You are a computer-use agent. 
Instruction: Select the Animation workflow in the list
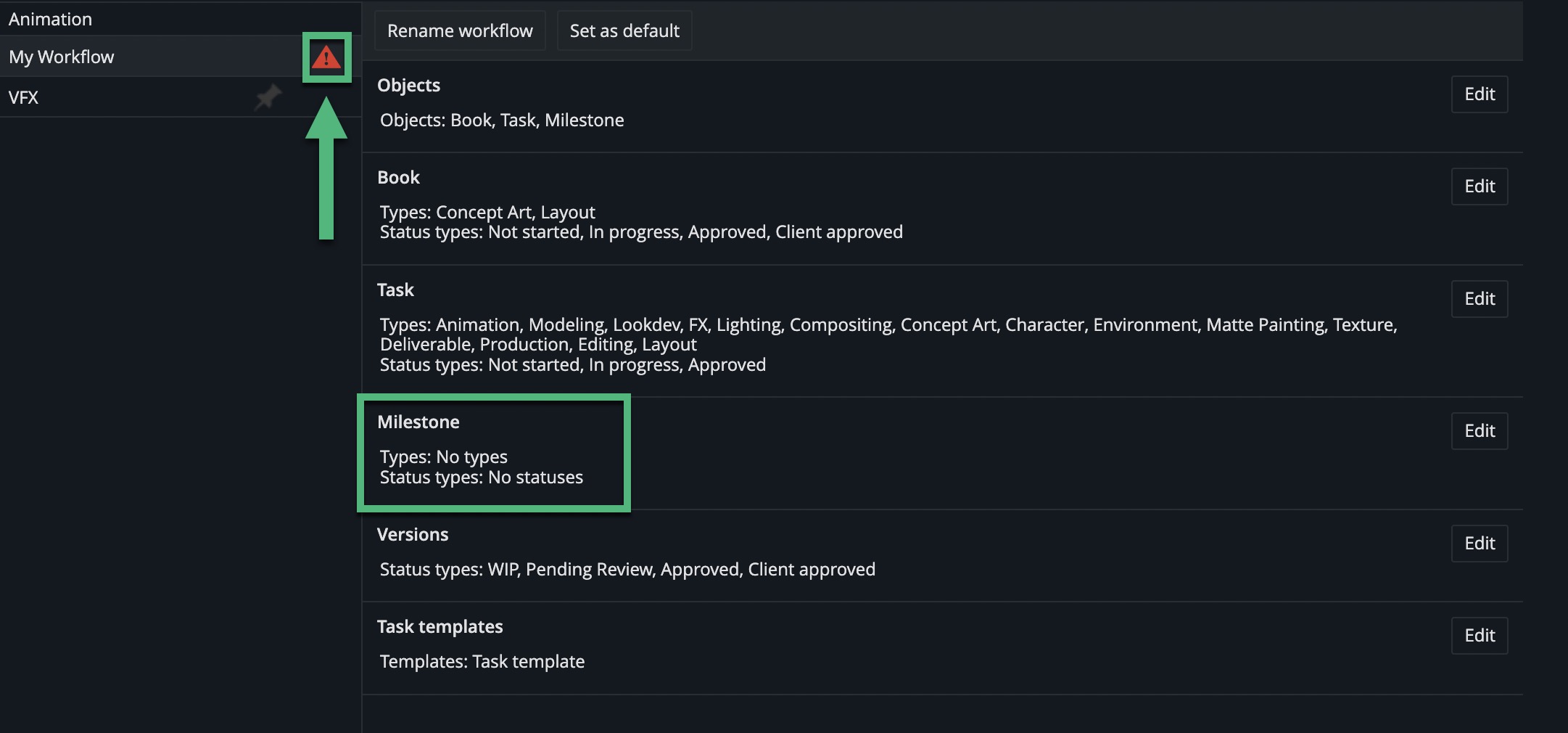click(51, 20)
